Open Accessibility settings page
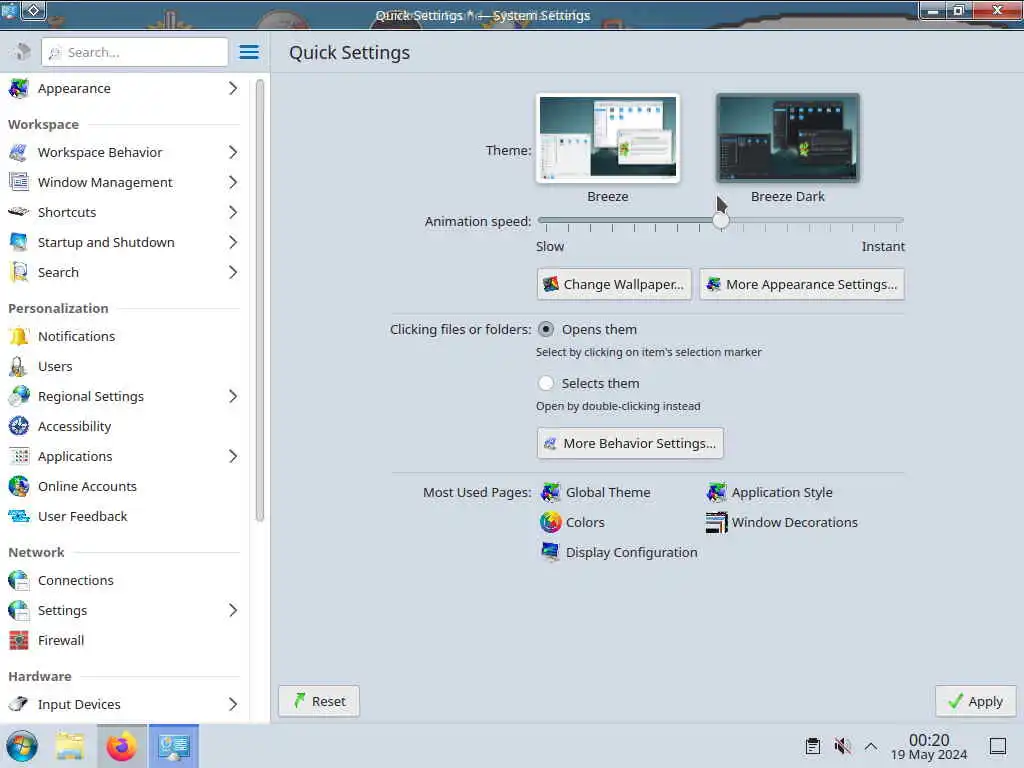 (124, 426)
